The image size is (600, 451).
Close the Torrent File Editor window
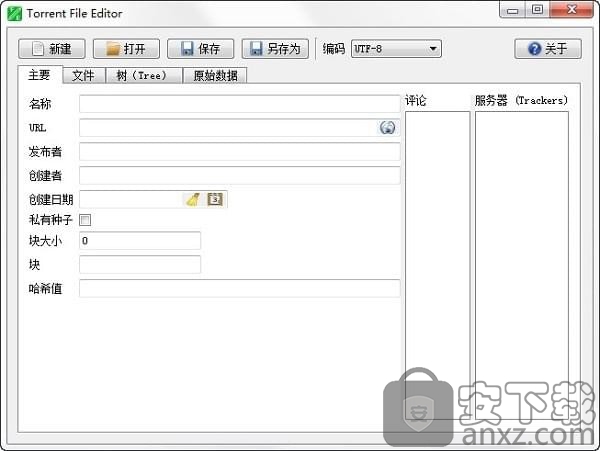coord(572,10)
